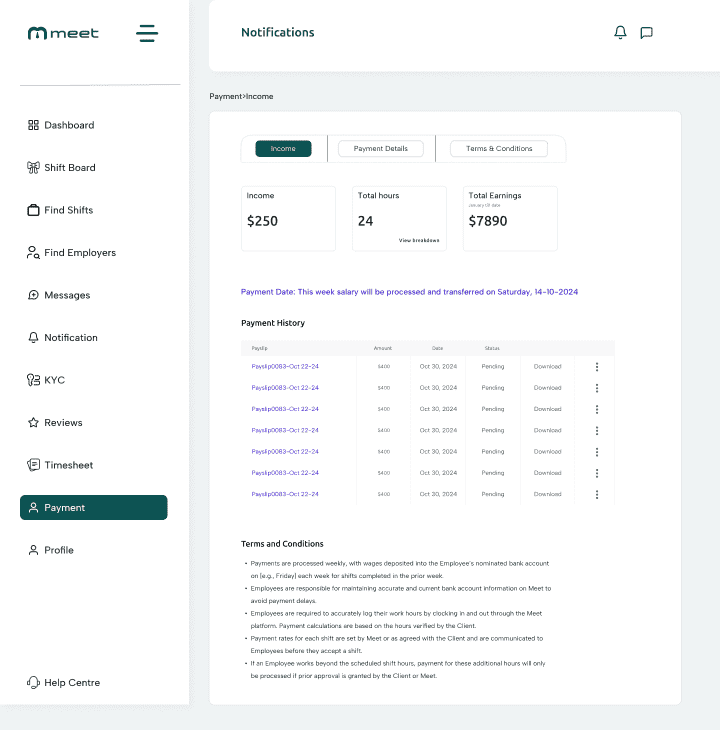Open the chat message icon in header
The height and width of the screenshot is (730, 720).
pyautogui.click(x=646, y=33)
